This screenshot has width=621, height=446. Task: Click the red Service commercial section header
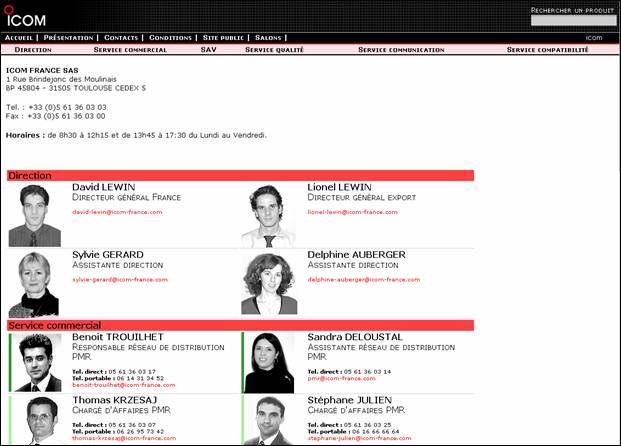tap(240, 326)
